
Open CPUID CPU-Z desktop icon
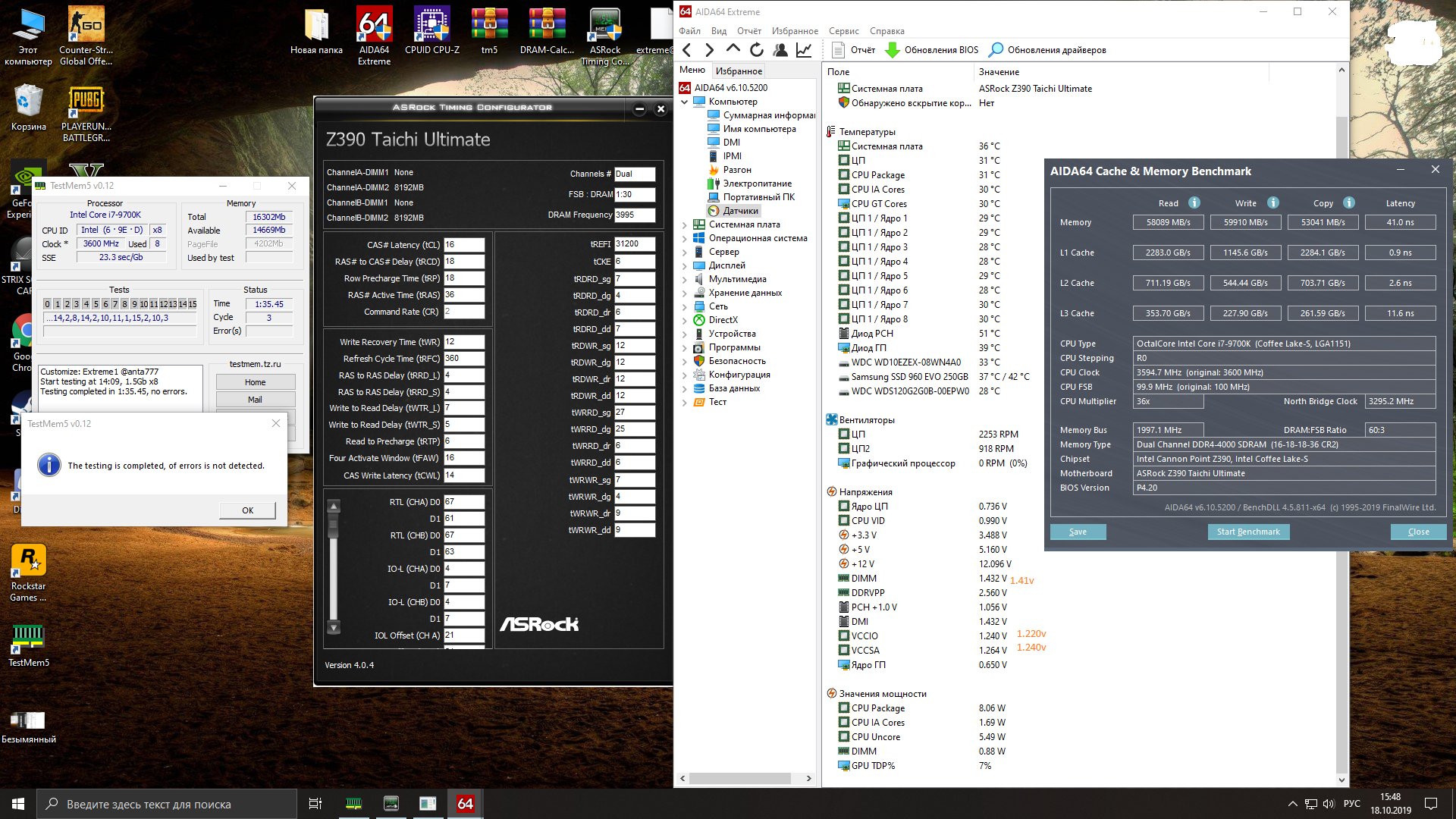coord(431,27)
